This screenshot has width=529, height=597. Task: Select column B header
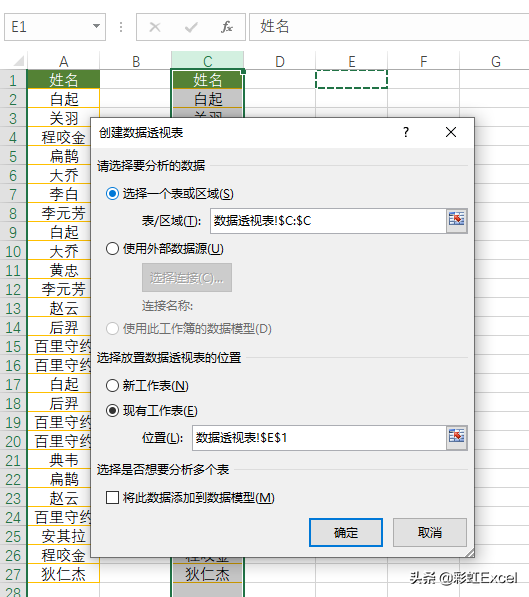[136, 61]
